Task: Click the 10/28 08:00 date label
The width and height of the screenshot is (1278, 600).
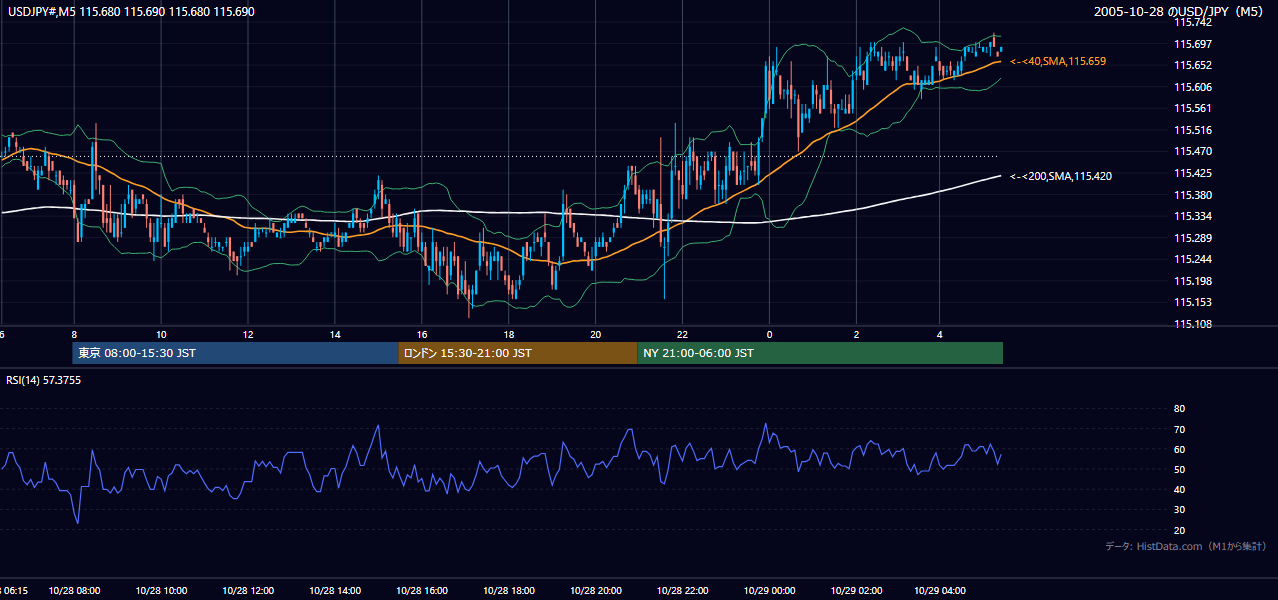Action: [74, 591]
